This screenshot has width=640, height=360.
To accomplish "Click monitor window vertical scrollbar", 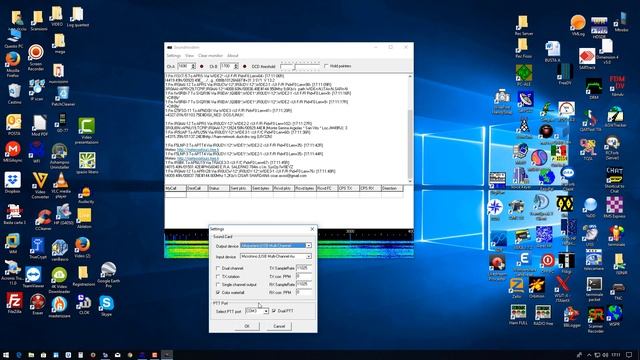I will click(x=410, y=128).
